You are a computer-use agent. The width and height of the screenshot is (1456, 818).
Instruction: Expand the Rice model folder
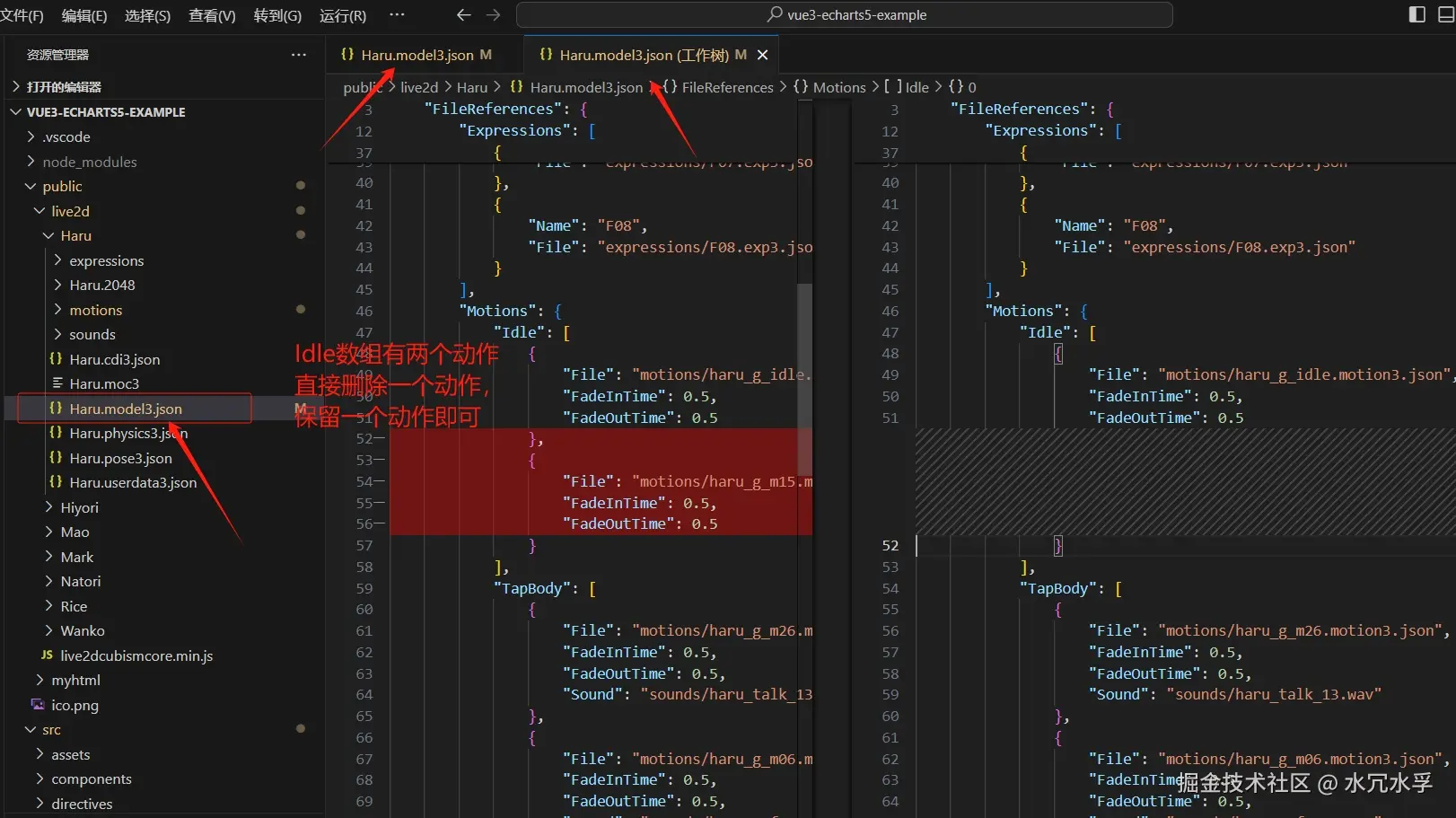pos(49,606)
